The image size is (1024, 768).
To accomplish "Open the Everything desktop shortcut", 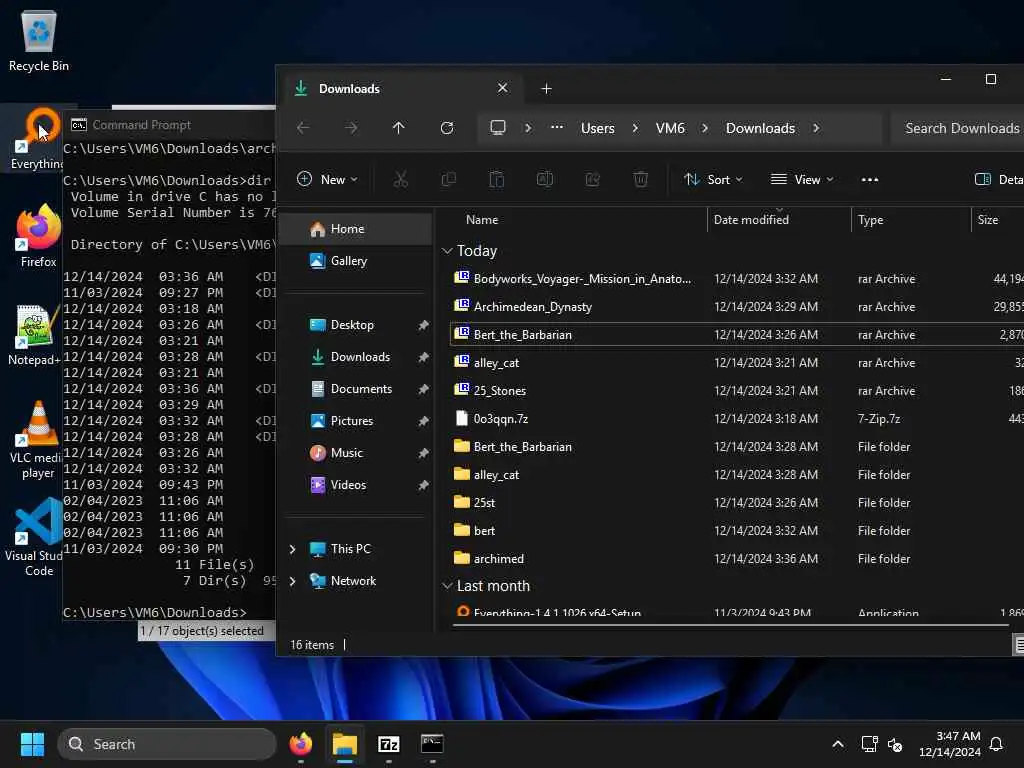I will click(x=39, y=138).
